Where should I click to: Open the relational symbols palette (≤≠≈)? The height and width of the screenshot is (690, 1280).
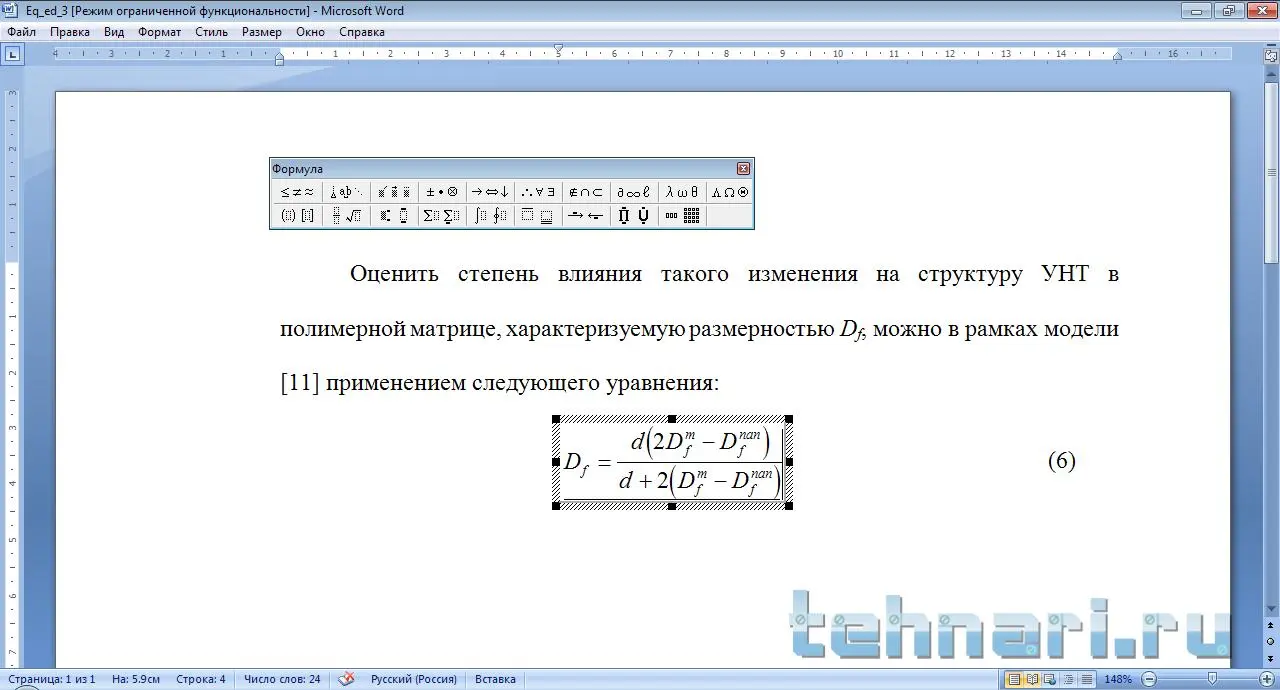click(297, 192)
